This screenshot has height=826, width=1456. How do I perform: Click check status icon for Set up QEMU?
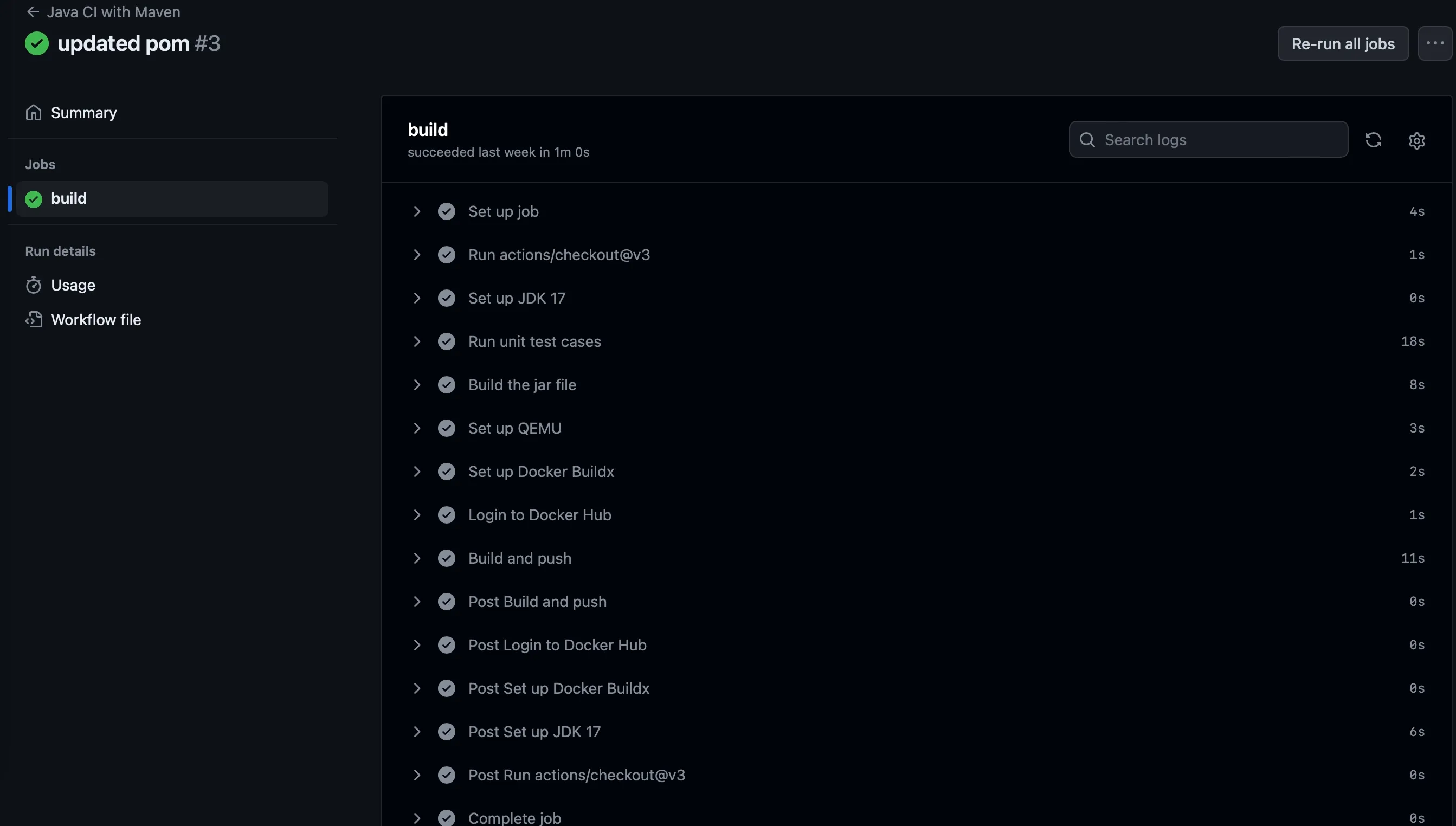tap(446, 428)
